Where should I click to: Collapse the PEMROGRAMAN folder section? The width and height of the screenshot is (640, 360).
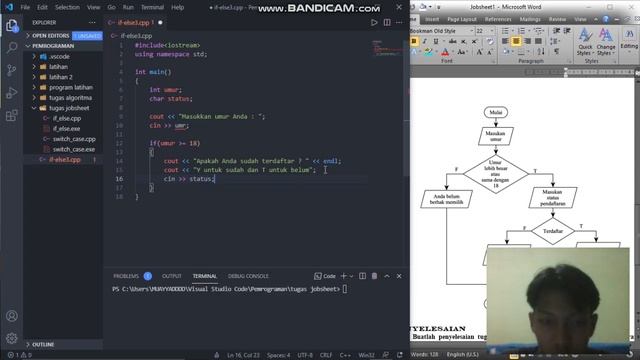click(63, 46)
